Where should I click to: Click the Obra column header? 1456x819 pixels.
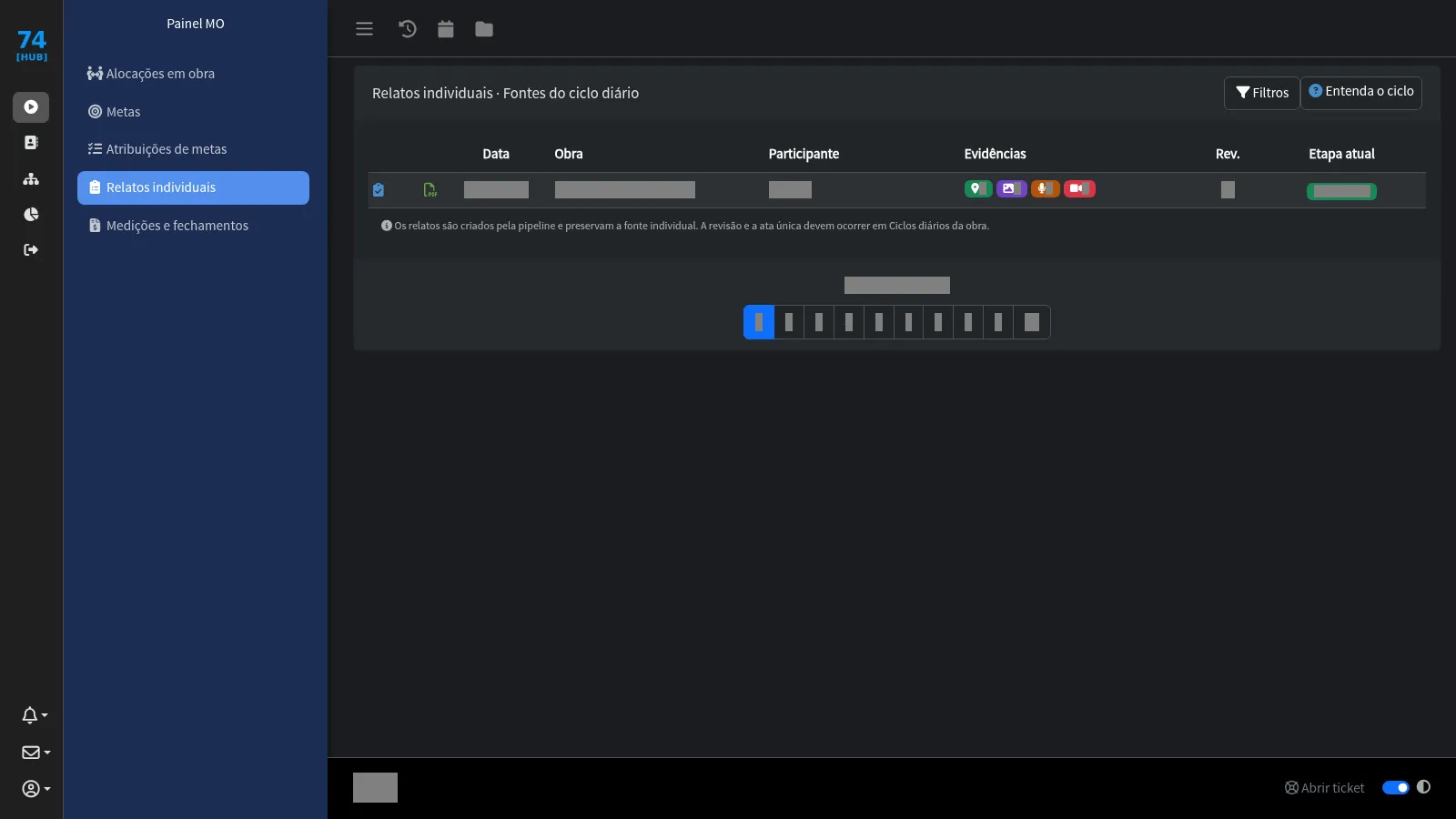pos(569,154)
